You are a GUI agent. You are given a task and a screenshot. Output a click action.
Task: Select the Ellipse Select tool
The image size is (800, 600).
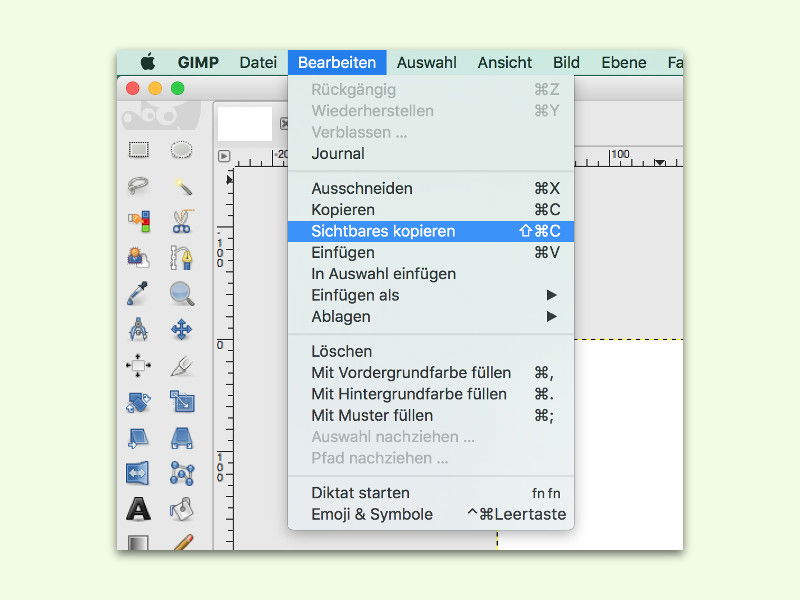pyautogui.click(x=181, y=150)
